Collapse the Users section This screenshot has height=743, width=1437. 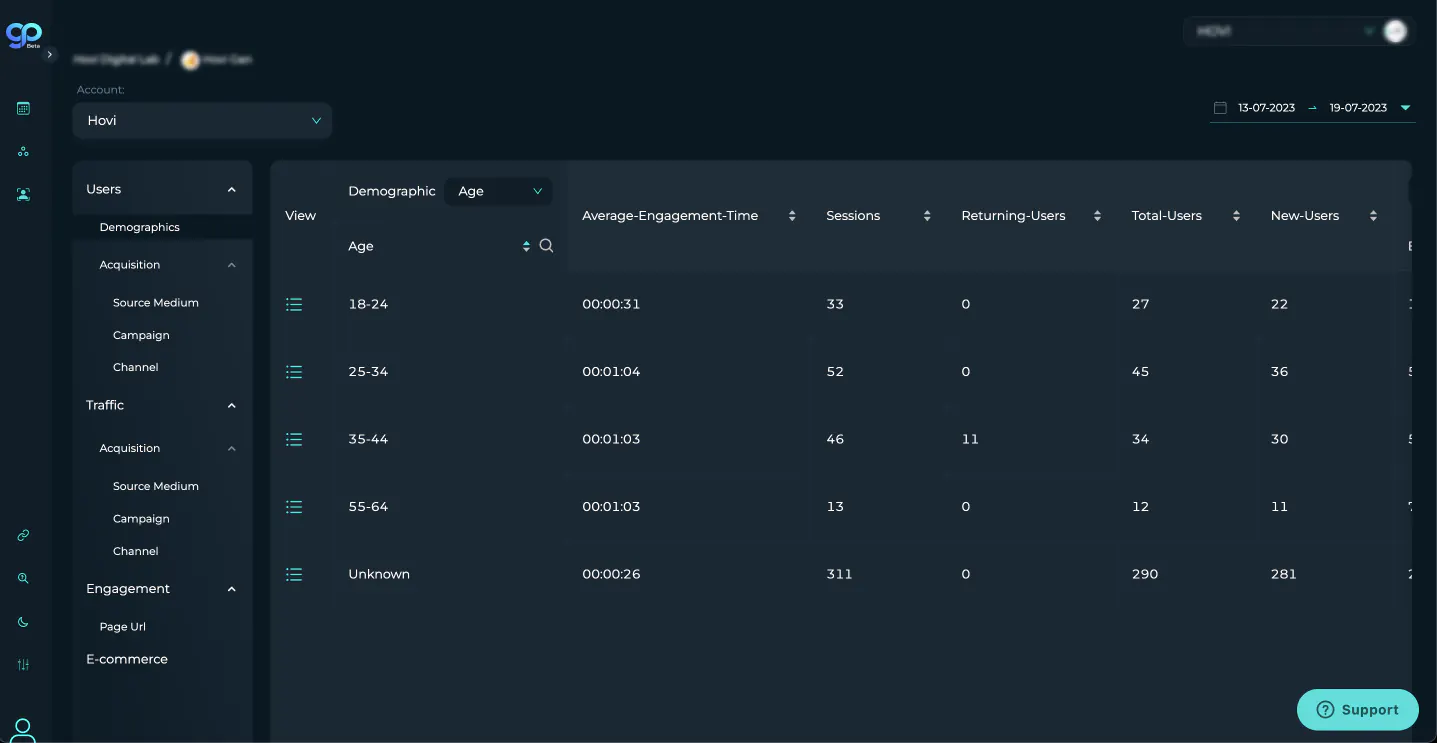click(232, 189)
